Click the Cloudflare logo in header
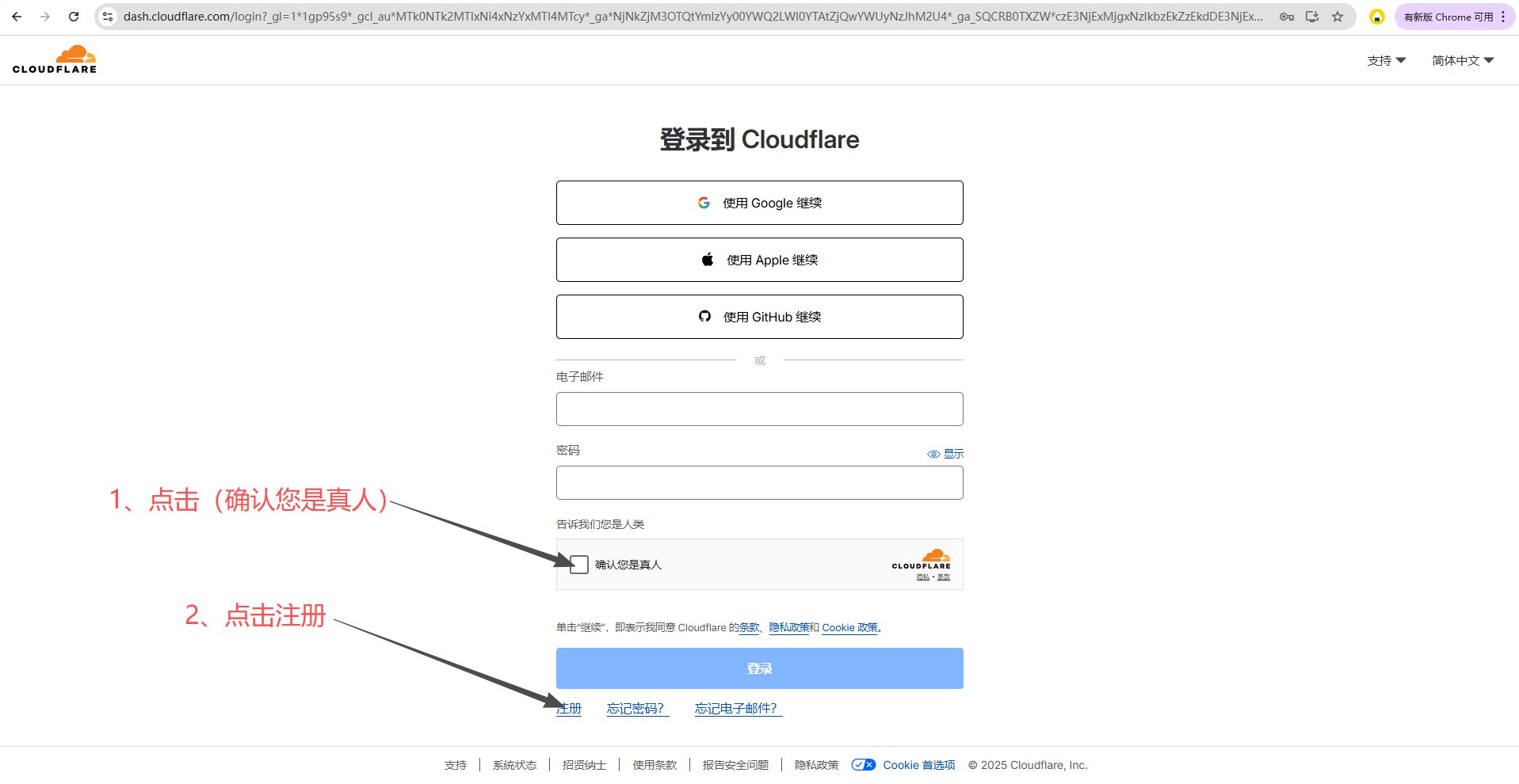1519x784 pixels. [55, 60]
